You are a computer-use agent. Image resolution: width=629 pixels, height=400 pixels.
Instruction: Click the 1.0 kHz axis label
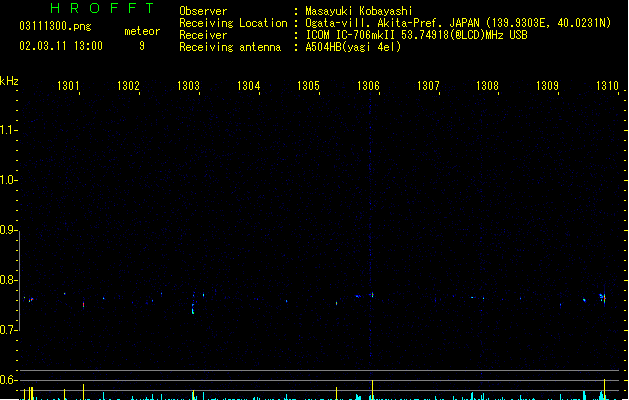(8, 180)
